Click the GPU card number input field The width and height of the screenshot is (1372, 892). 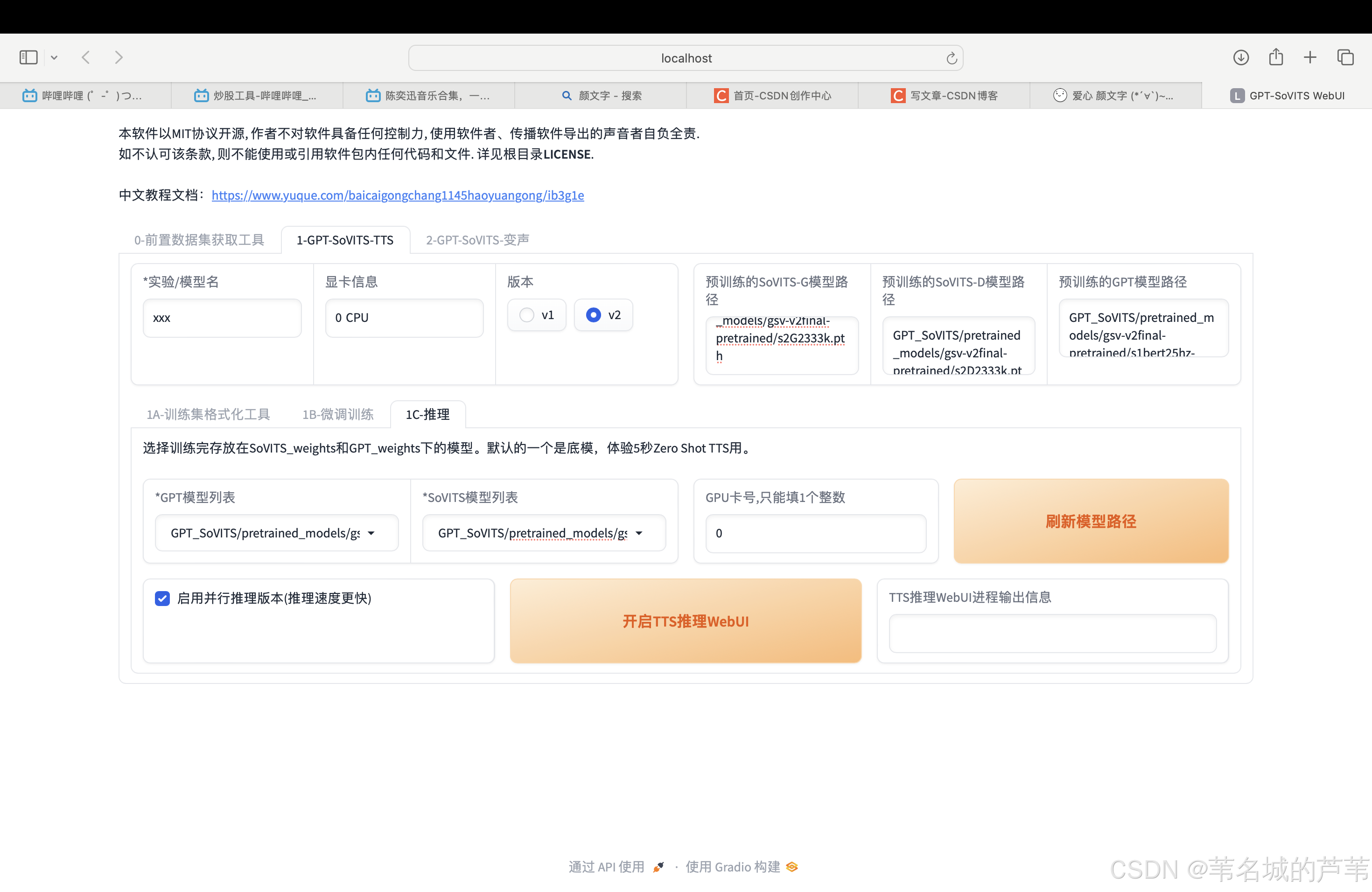coord(815,534)
